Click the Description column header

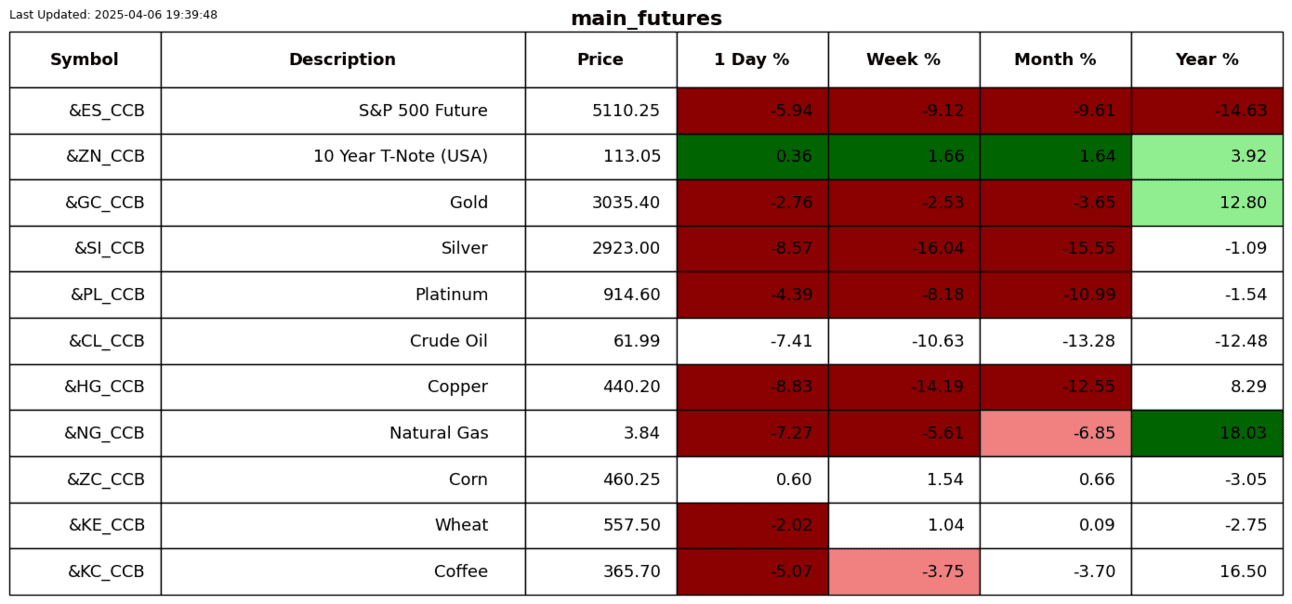click(342, 60)
